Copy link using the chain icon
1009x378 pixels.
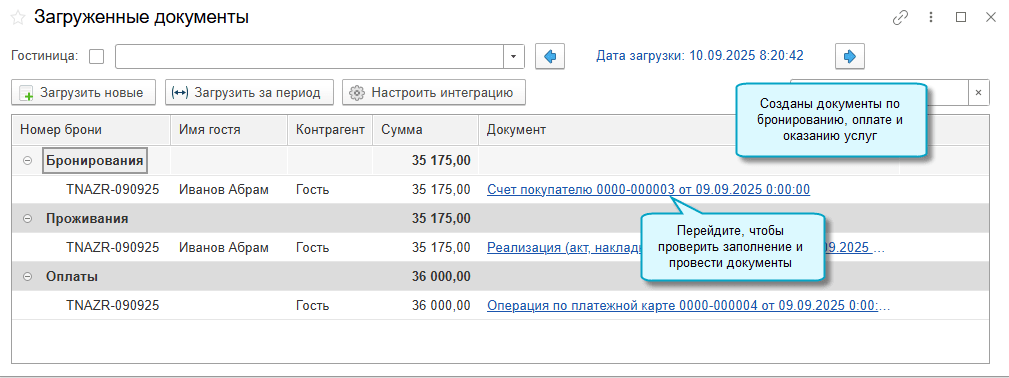[x=900, y=18]
